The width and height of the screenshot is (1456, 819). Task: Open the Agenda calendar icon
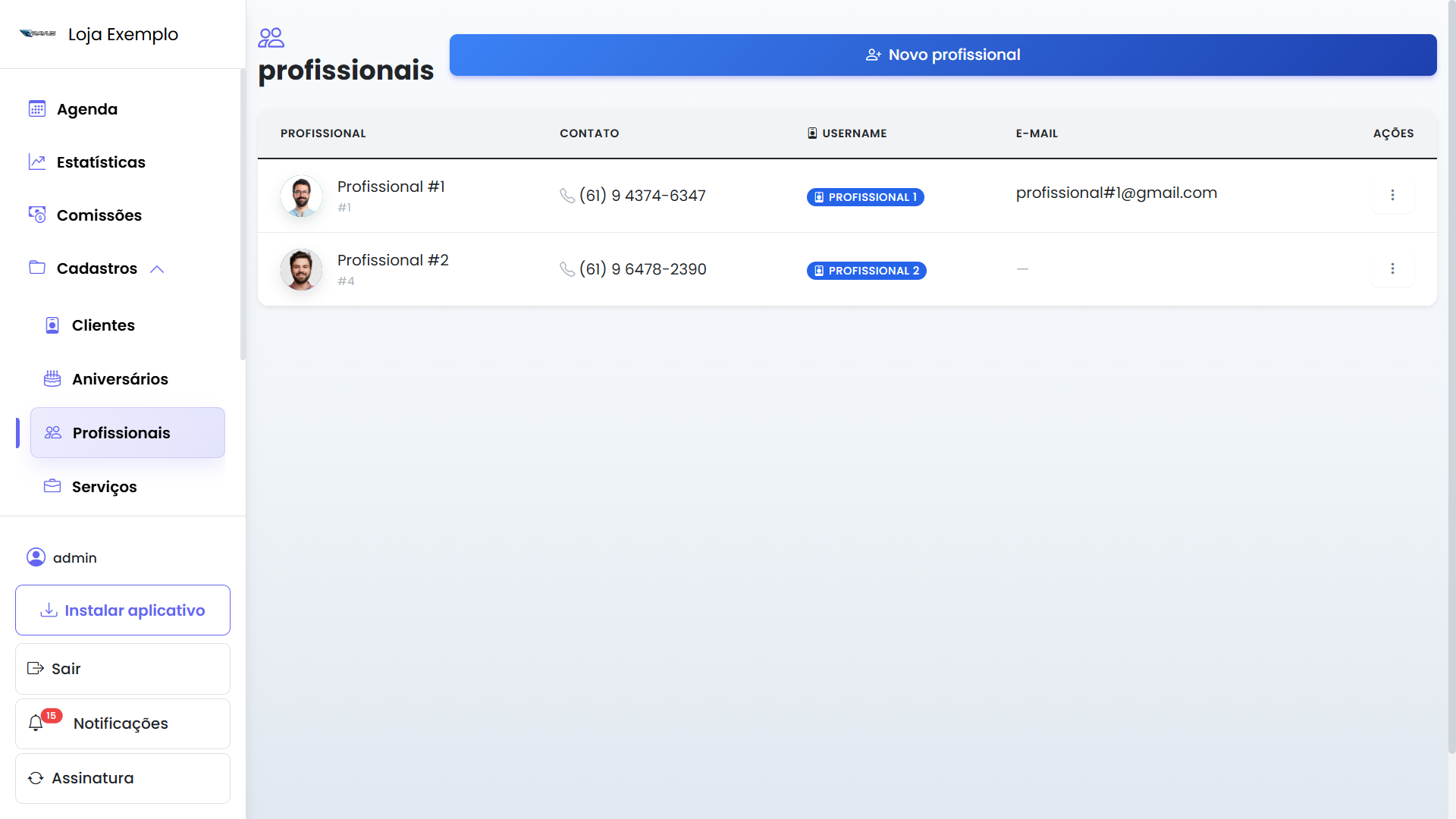tap(37, 109)
